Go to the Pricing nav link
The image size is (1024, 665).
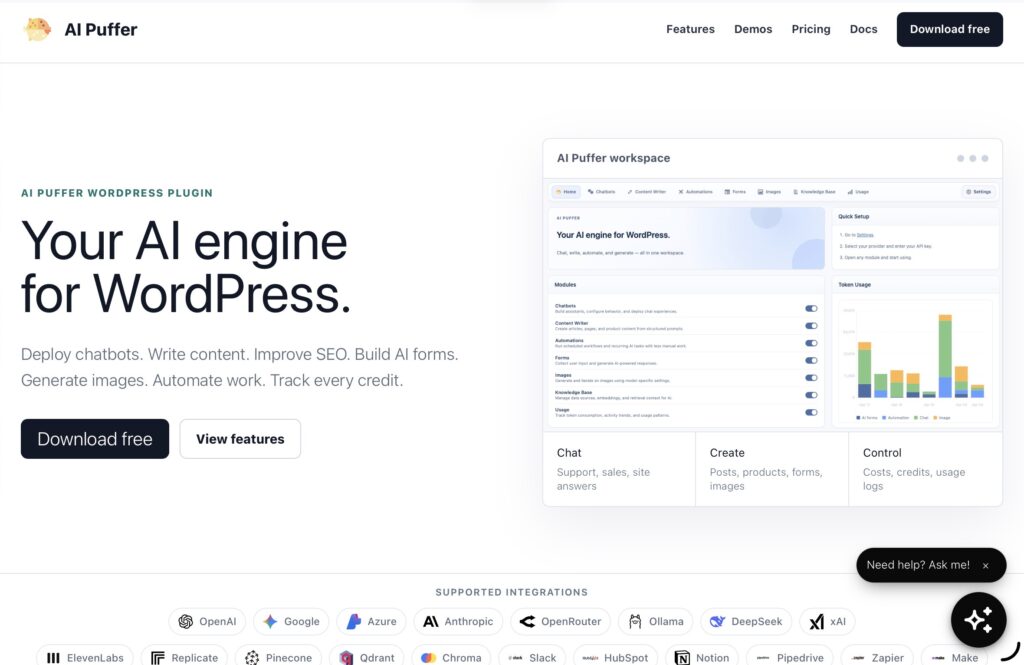pyautogui.click(x=810, y=29)
